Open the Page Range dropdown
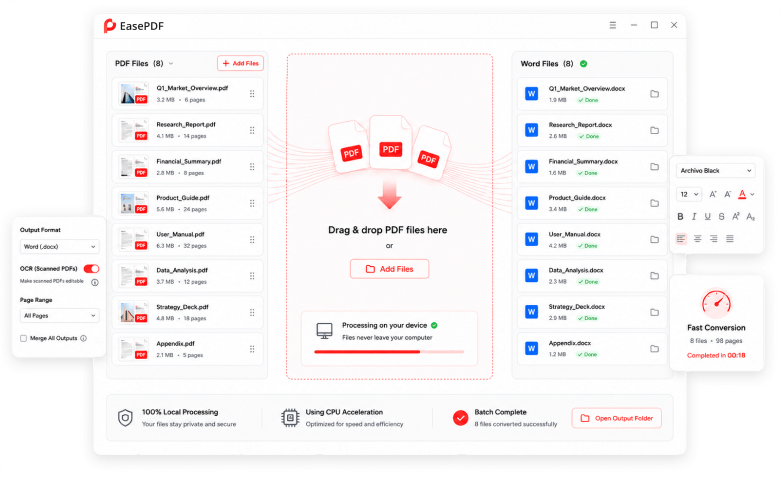Screen dimensions: 780x480 (59, 316)
